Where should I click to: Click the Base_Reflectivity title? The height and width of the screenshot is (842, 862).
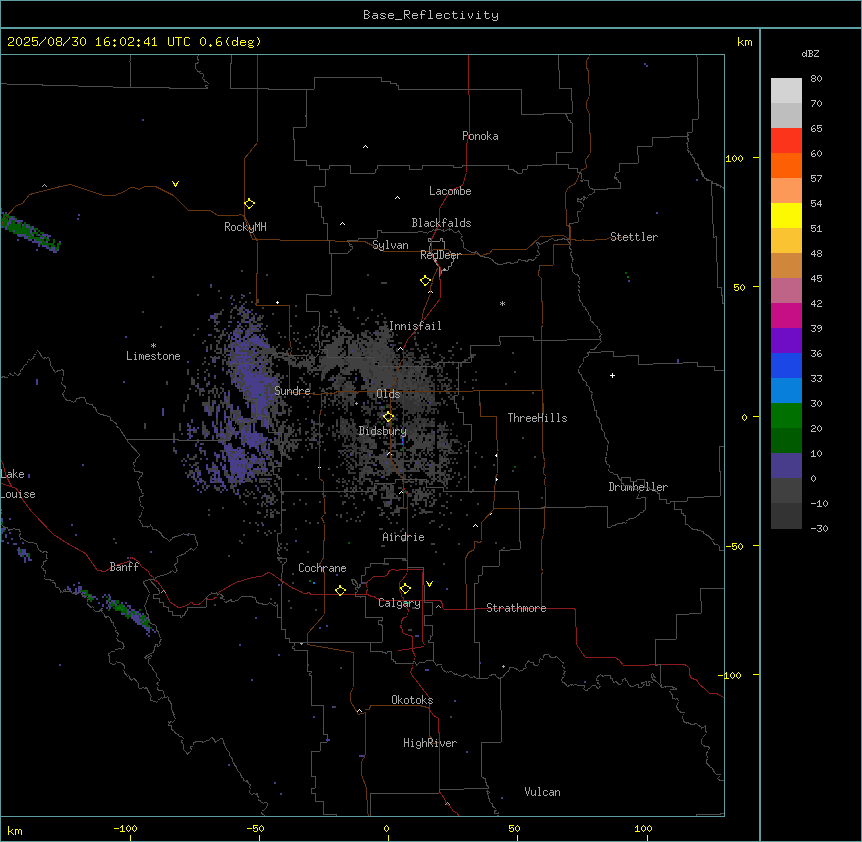coord(431,15)
